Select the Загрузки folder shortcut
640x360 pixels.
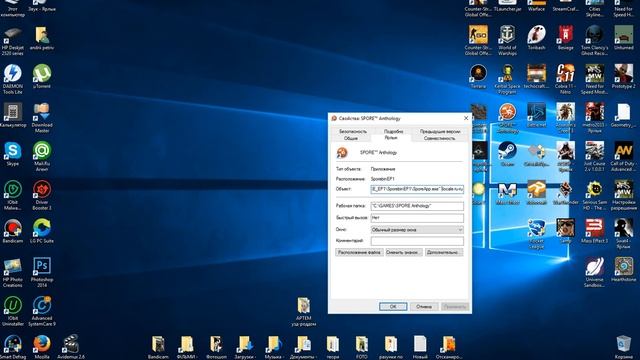(245, 347)
